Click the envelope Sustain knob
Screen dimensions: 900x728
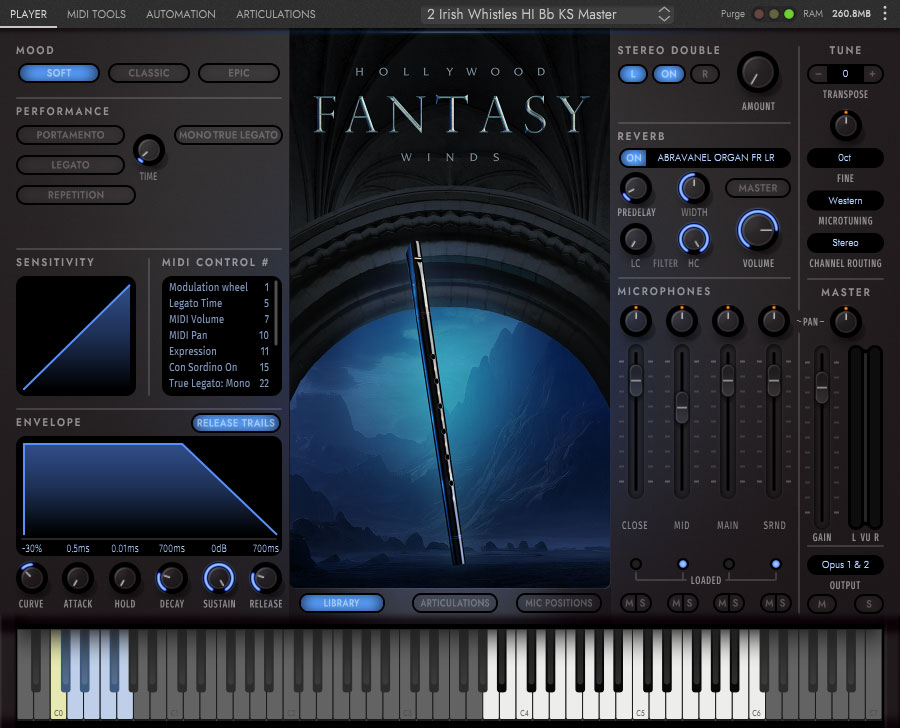coord(219,578)
